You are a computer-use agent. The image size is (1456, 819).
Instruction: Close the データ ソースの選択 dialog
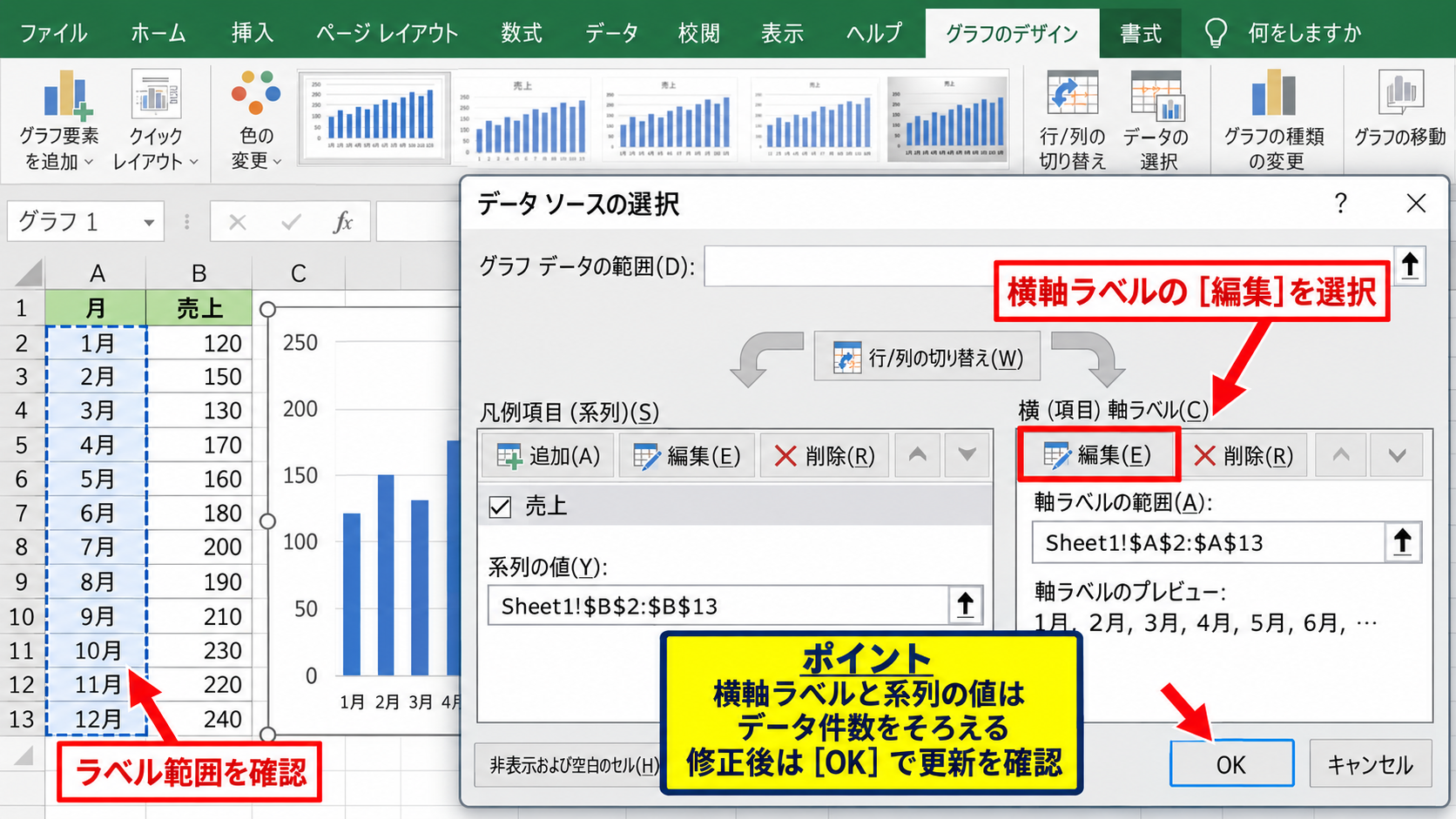(x=1416, y=204)
